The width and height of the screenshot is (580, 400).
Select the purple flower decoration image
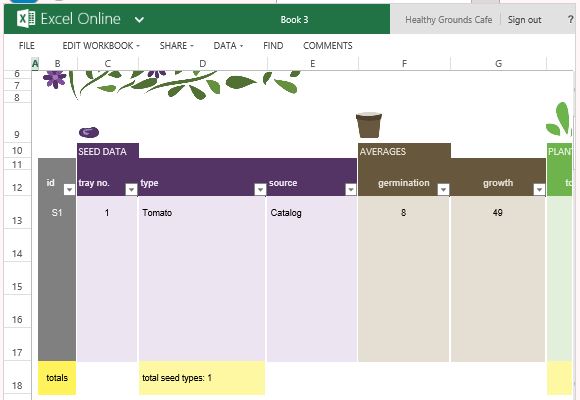tap(55, 79)
